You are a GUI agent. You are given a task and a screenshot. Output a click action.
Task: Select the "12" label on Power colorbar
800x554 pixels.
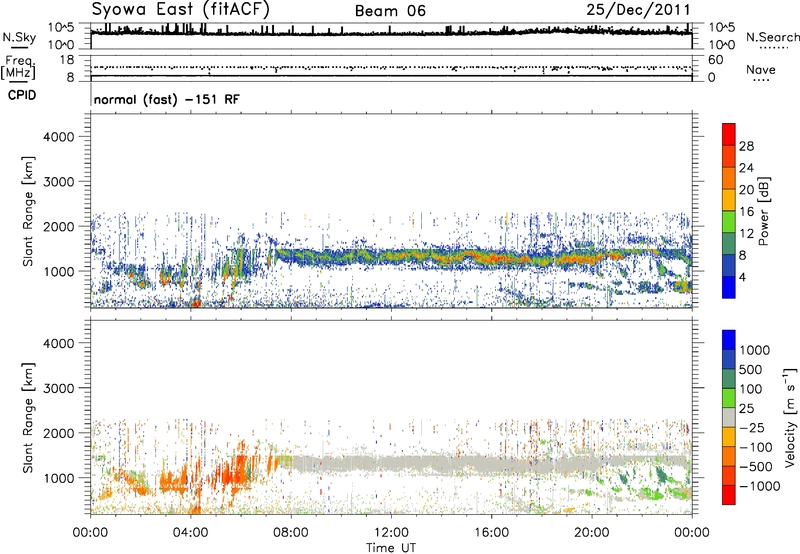coord(746,234)
